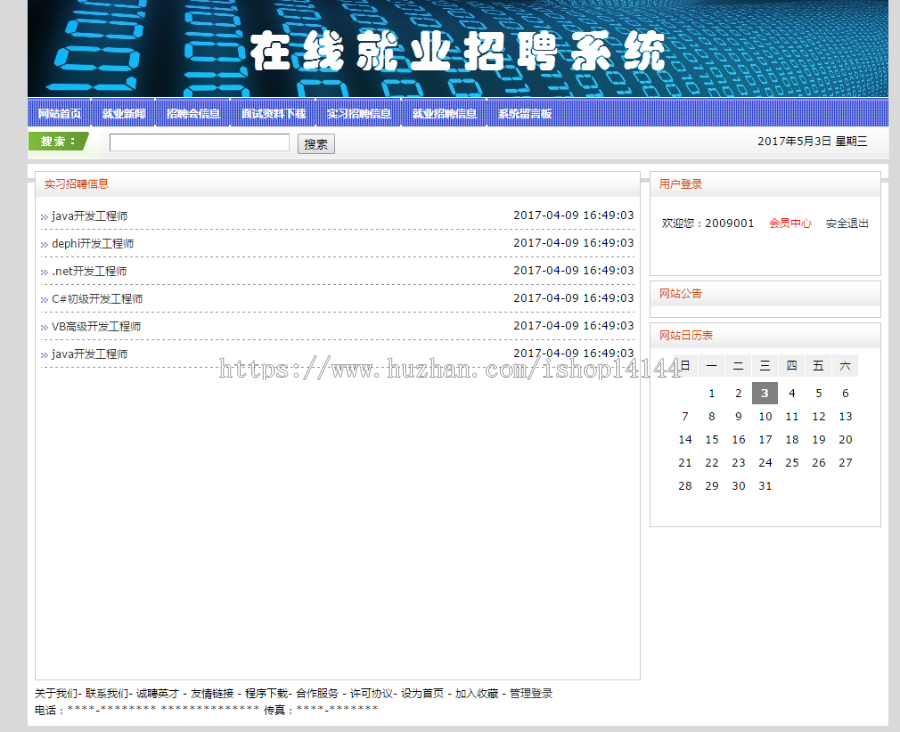Click the 网站日历表 panel header
900x732 pixels.
point(765,335)
